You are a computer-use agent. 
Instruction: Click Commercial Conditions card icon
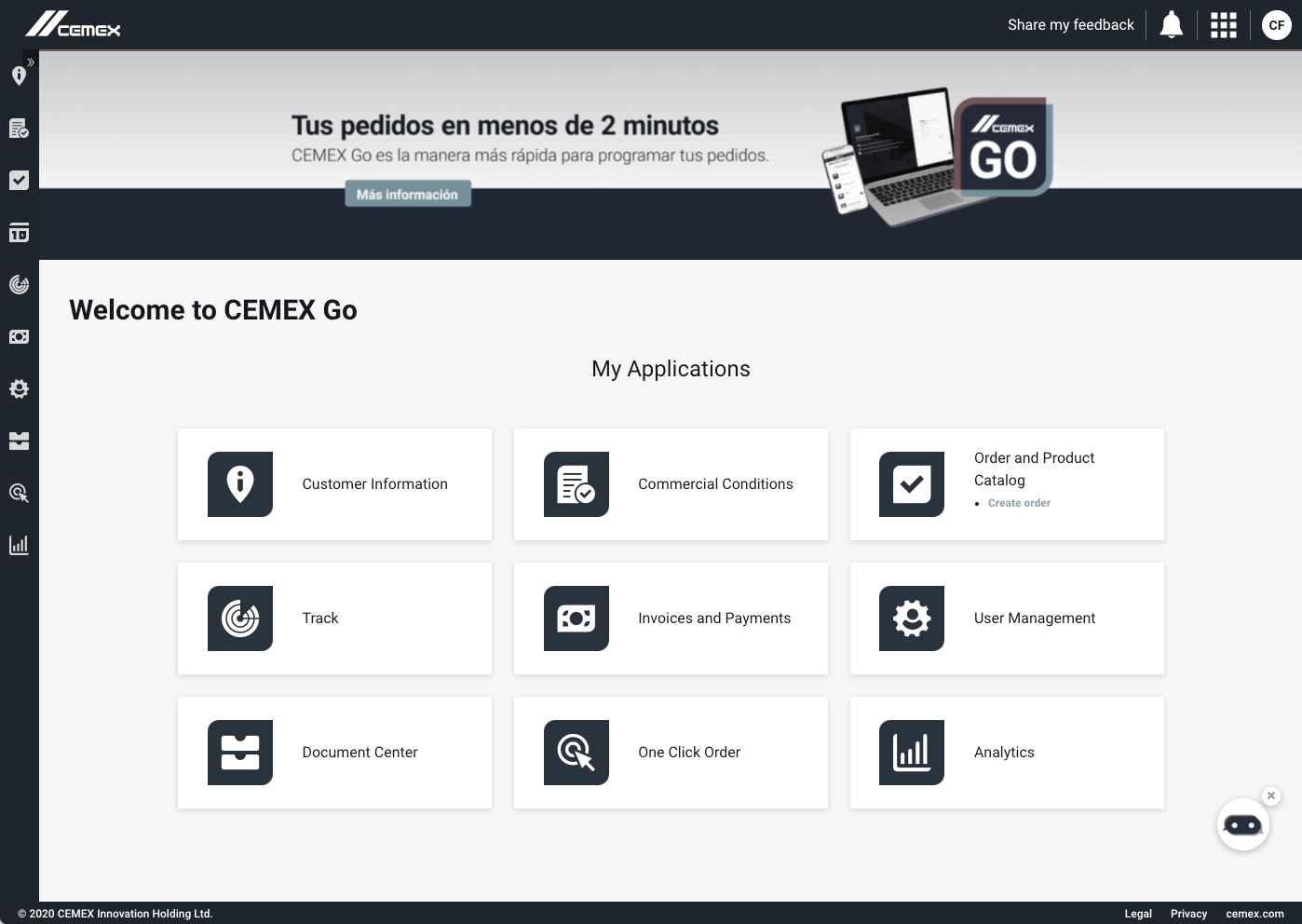point(576,484)
